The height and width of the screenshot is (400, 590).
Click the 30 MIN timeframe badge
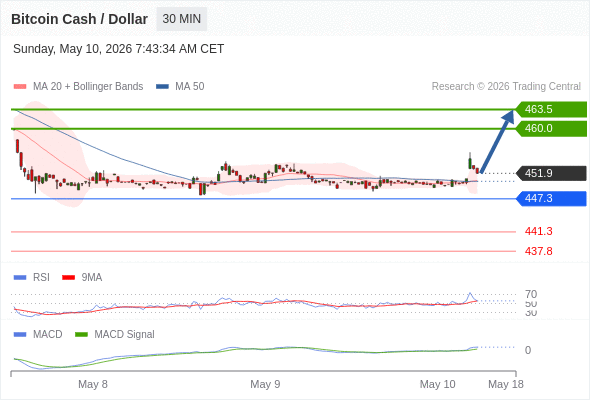pyautogui.click(x=181, y=19)
